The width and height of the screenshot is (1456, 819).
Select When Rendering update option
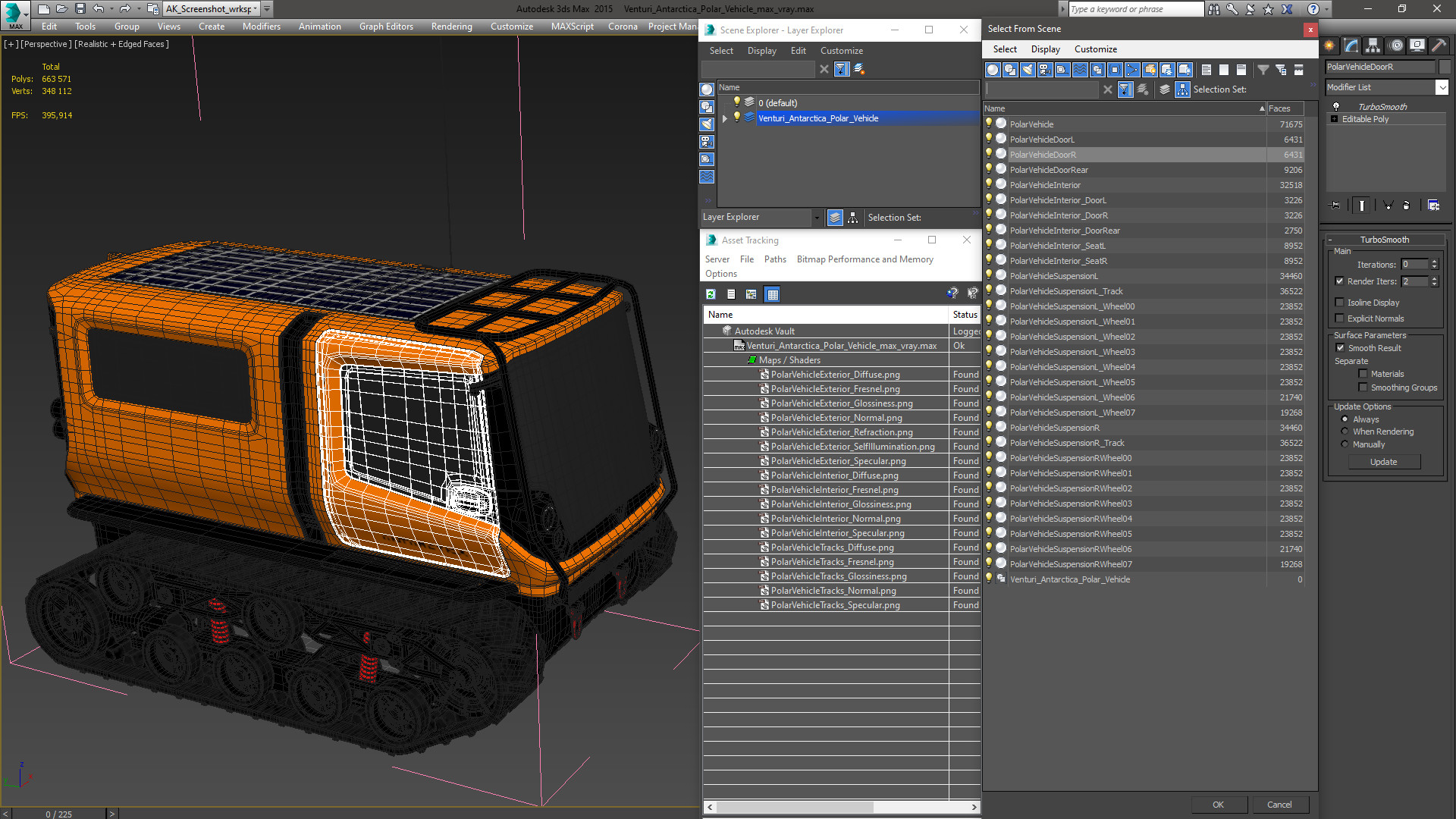(x=1345, y=431)
